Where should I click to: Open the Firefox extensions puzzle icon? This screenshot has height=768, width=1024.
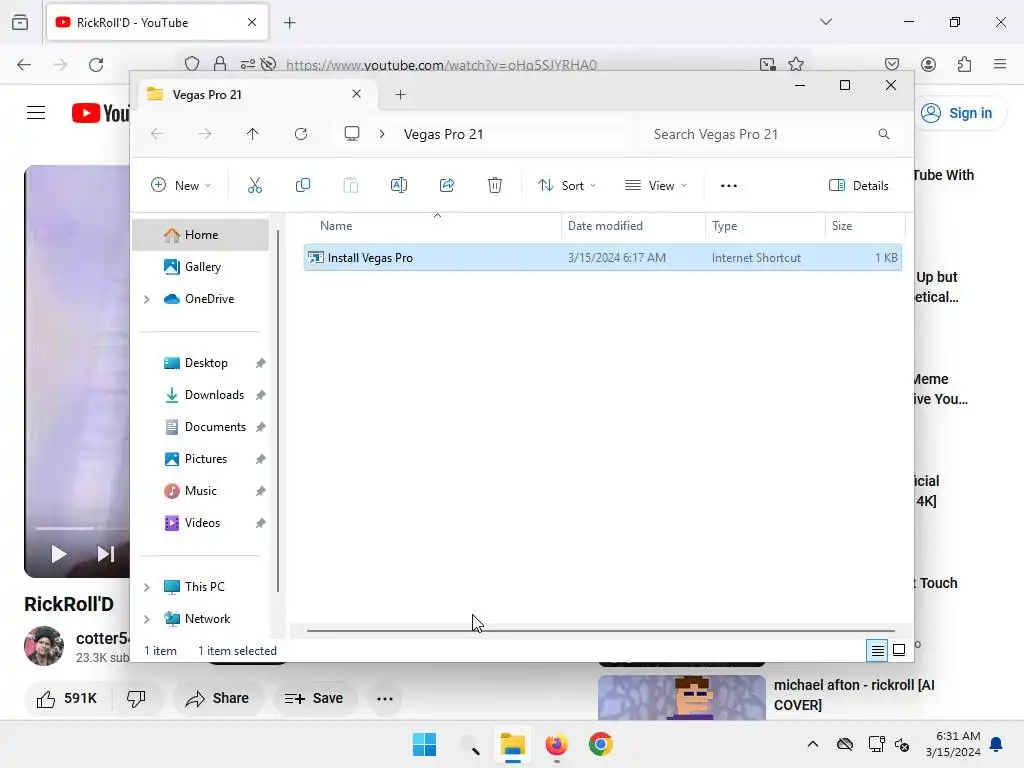(x=964, y=64)
